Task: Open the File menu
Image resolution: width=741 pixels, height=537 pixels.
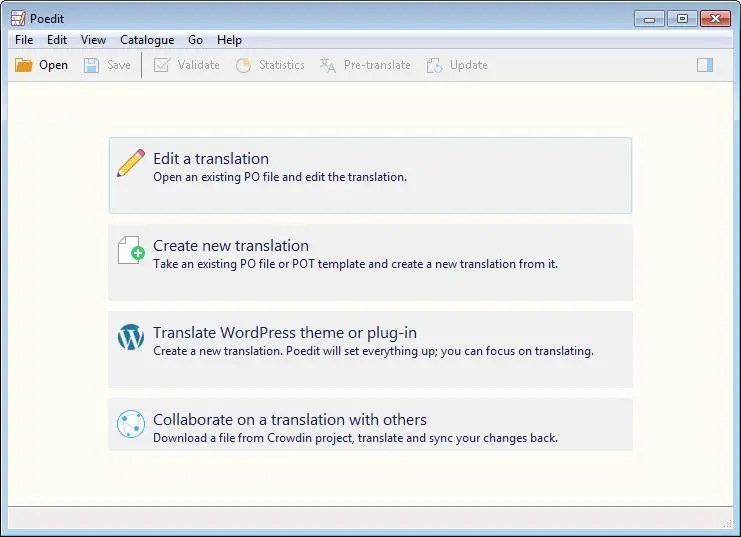Action: 24,40
